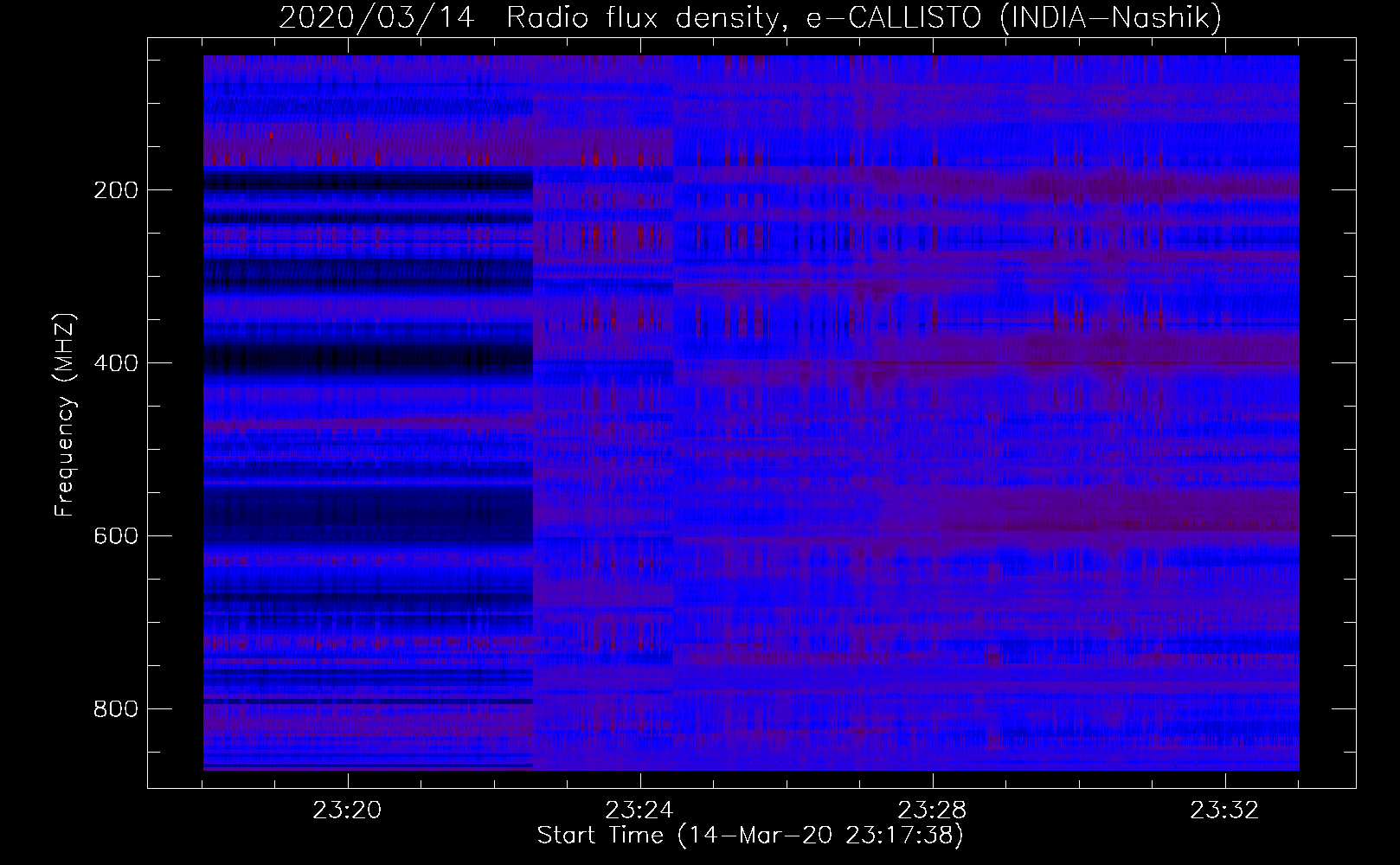
Task: Click the 'Start Time (14-Mar-20 23:17:38)' label
Action: [x=750, y=836]
